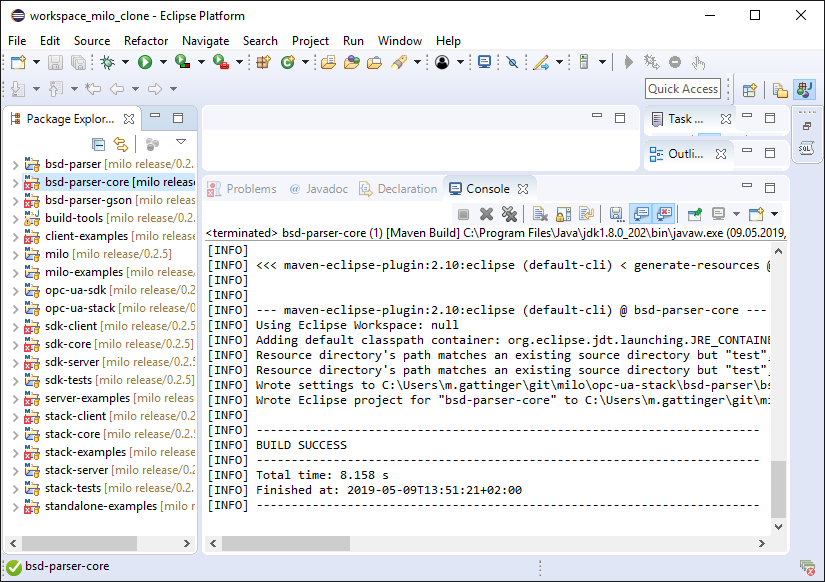
Task: Click the green Run button in toolbar
Action: coord(145,62)
